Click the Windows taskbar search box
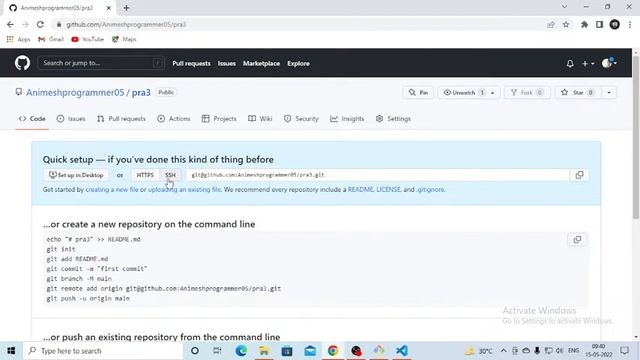 pos(103,351)
